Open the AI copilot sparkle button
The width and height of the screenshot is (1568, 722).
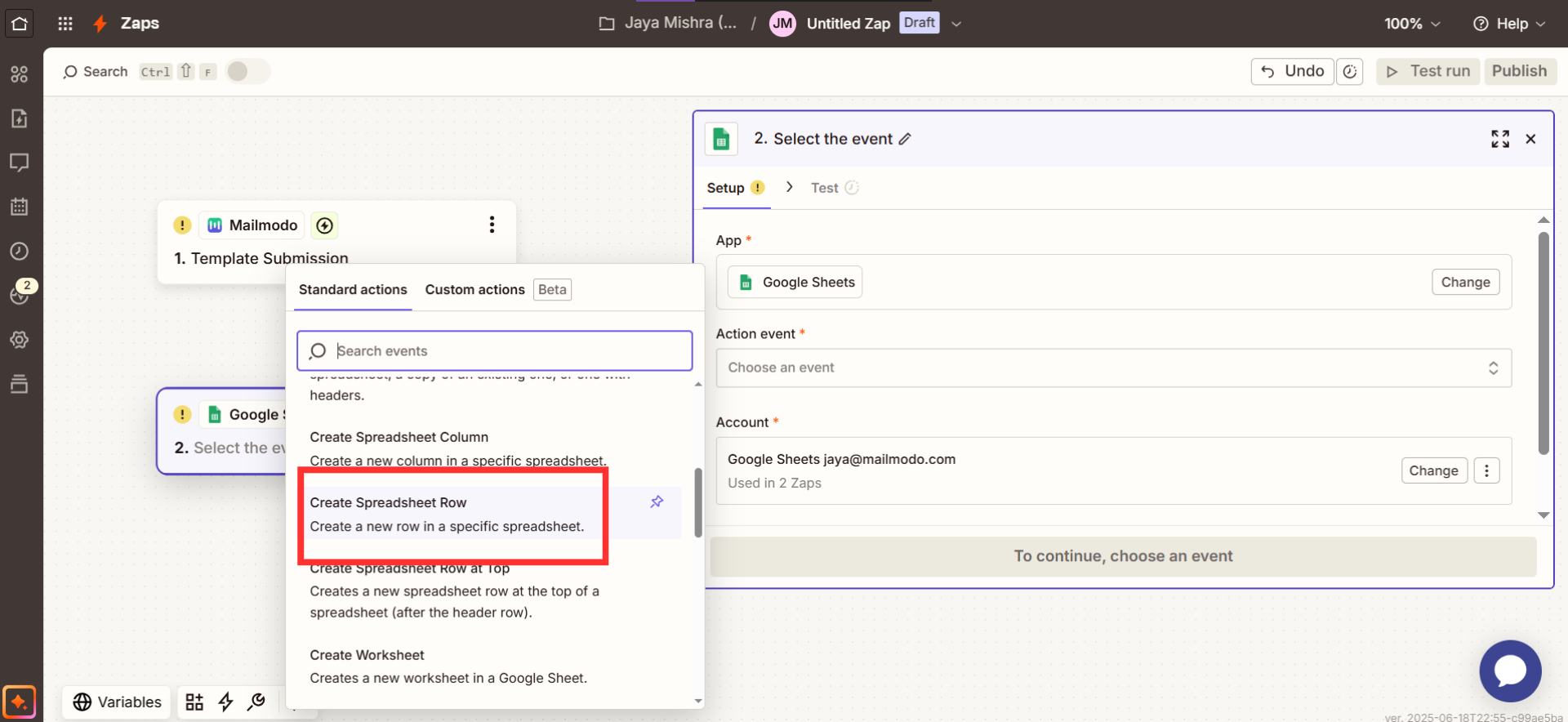click(x=20, y=702)
